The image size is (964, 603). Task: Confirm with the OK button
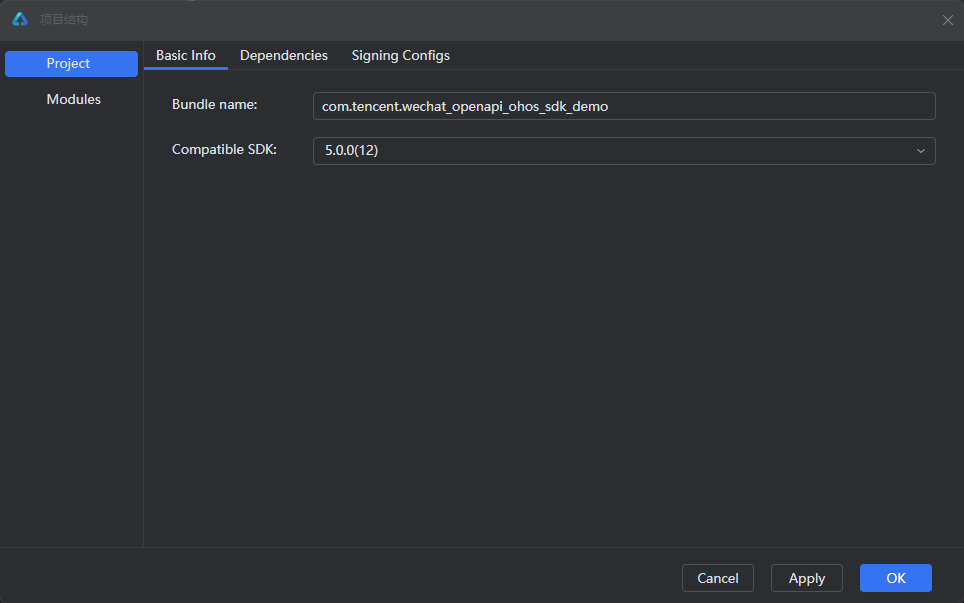[x=896, y=578]
